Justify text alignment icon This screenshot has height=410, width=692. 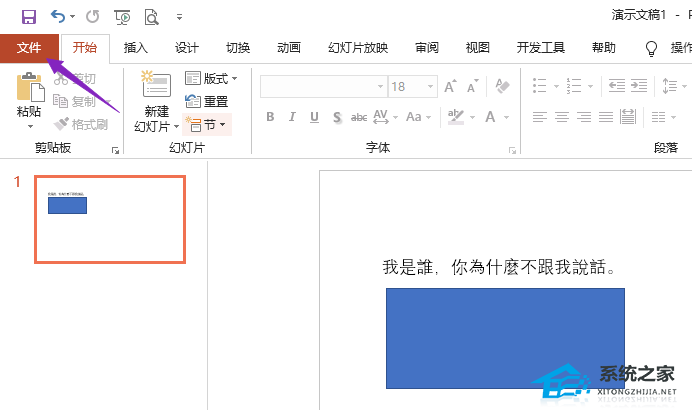pos(606,117)
